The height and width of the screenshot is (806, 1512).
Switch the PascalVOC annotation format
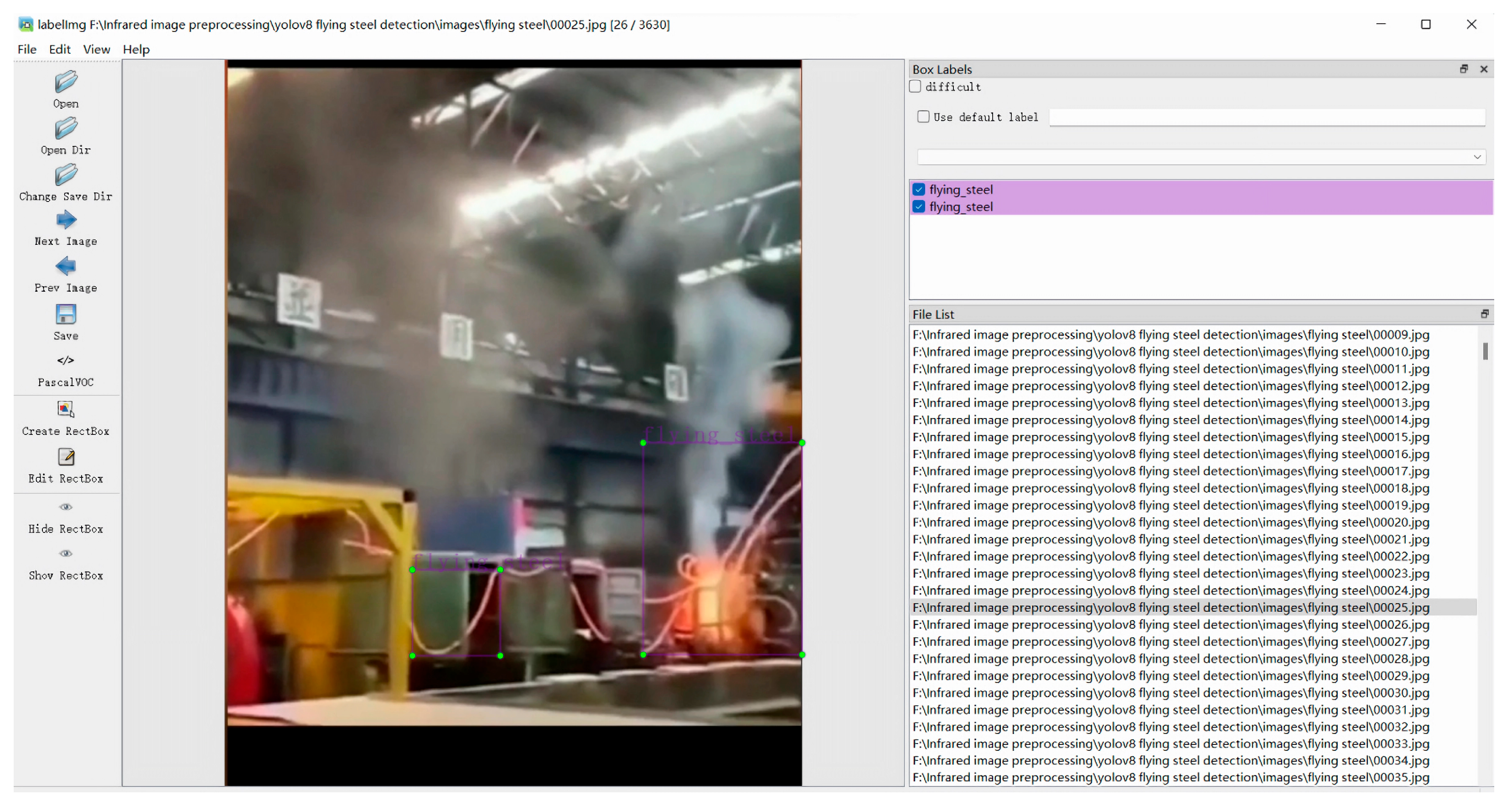[x=66, y=361]
